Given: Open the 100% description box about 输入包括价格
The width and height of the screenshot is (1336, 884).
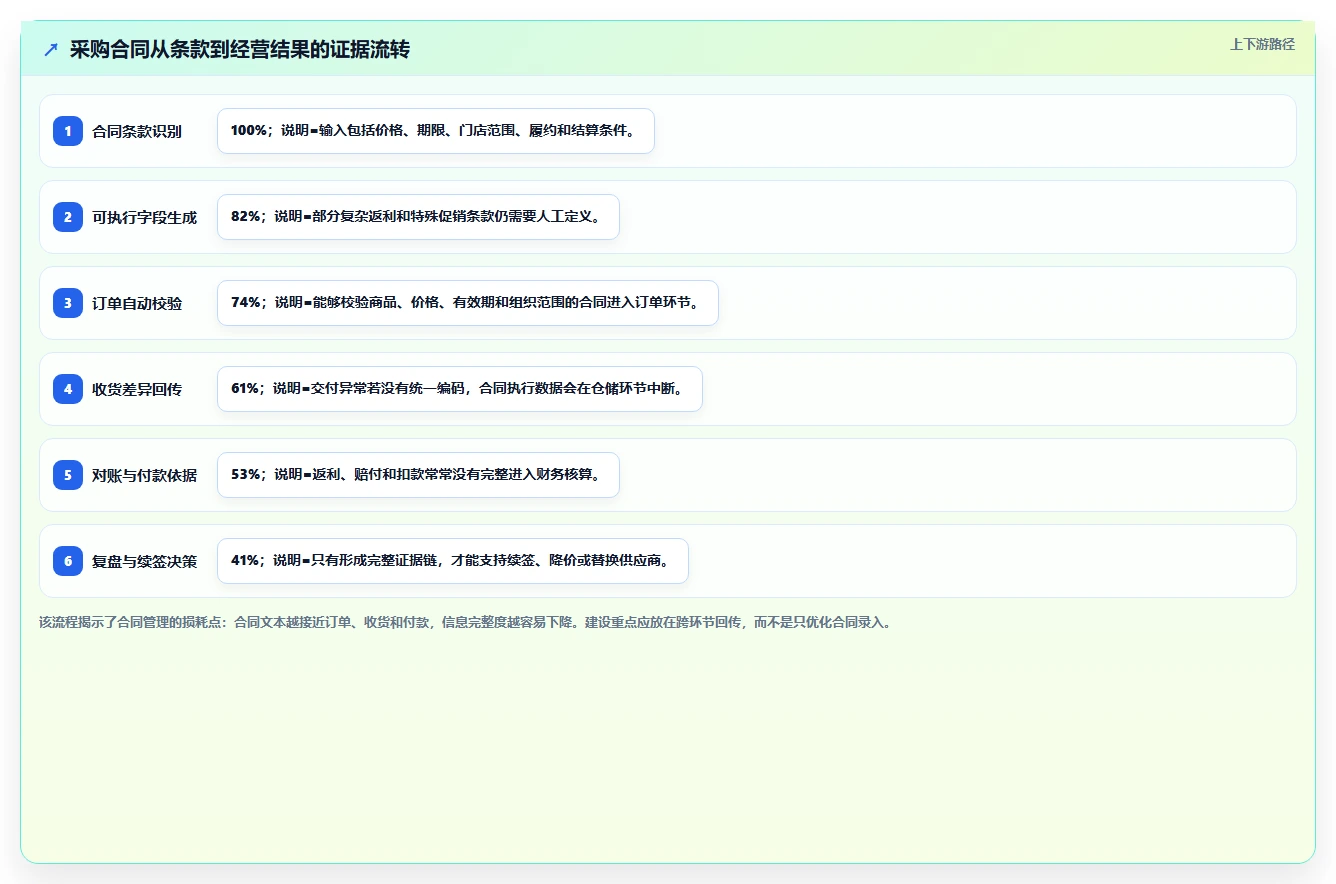Looking at the screenshot, I should (x=436, y=131).
